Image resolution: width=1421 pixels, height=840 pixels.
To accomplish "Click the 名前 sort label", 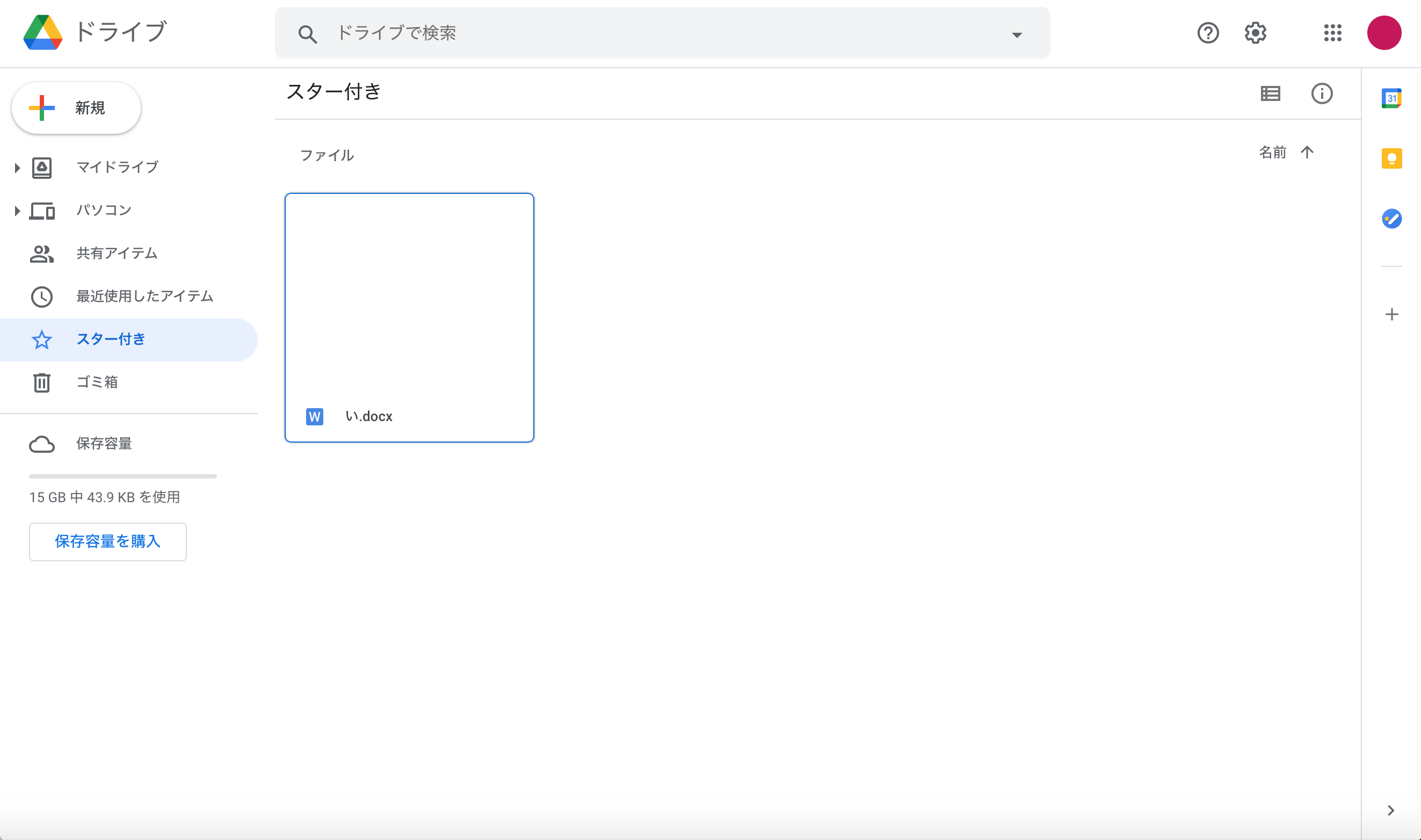I will click(1272, 153).
